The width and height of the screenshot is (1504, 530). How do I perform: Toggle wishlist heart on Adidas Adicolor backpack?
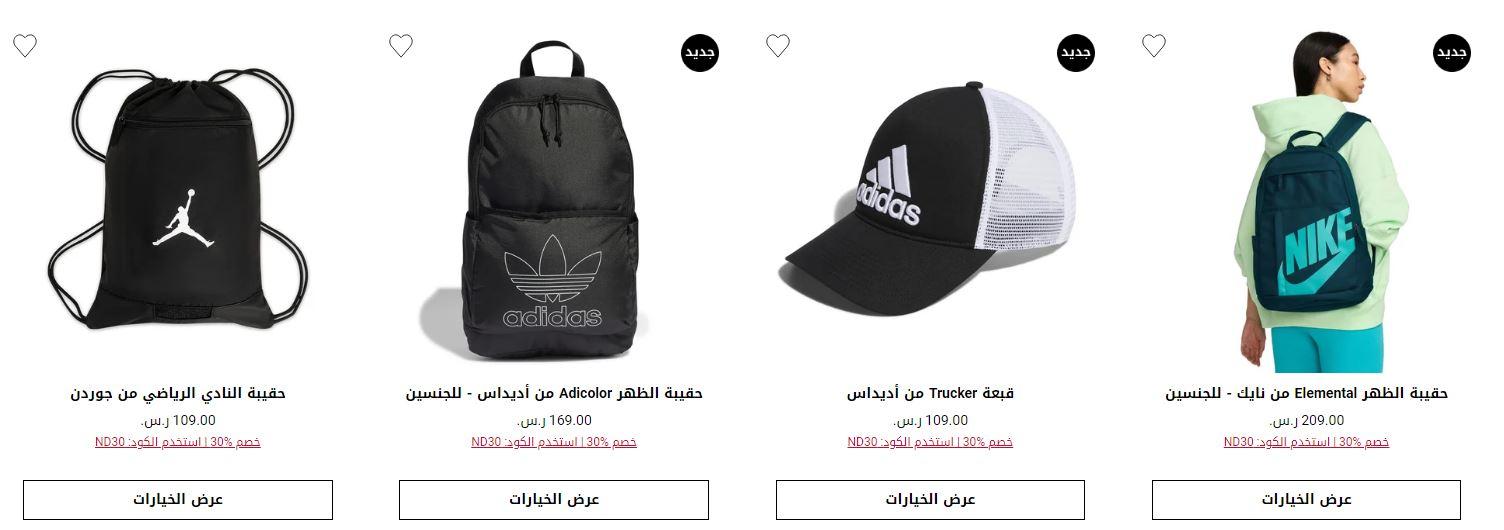click(401, 45)
